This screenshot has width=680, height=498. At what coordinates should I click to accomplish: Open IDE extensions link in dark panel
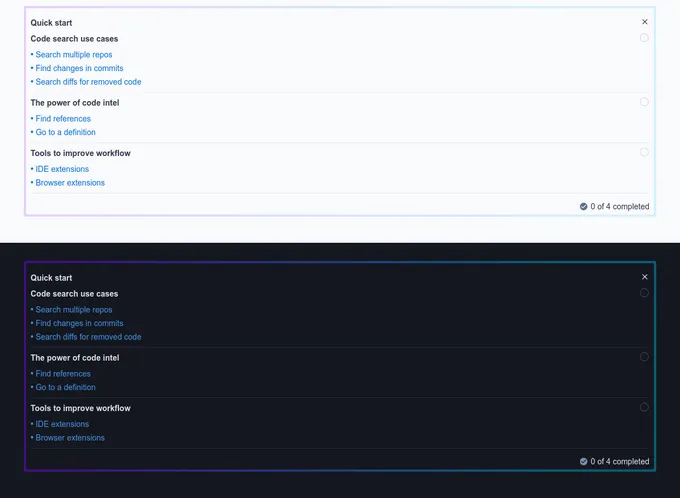62,424
